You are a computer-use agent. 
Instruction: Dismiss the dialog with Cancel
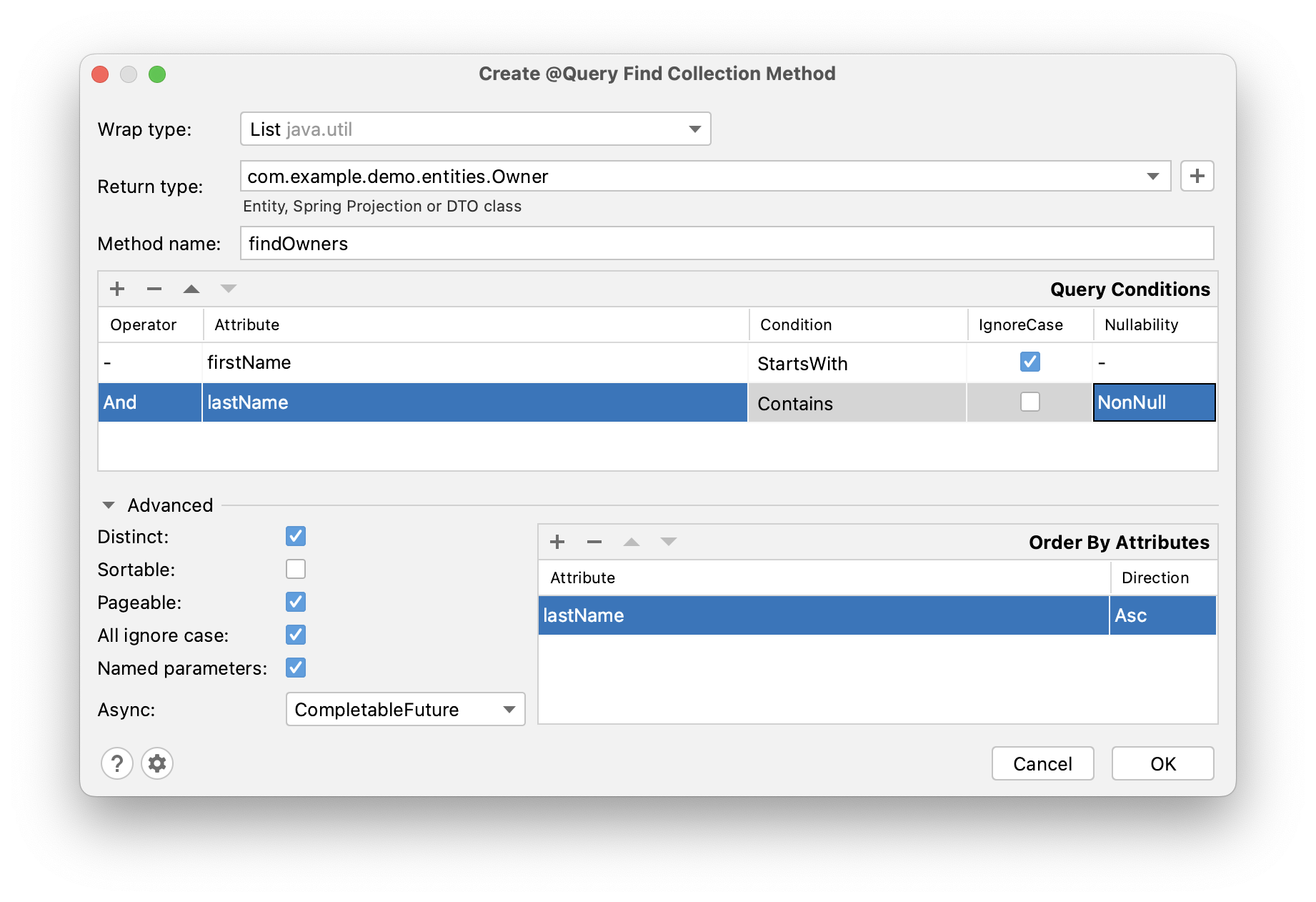click(x=1042, y=763)
